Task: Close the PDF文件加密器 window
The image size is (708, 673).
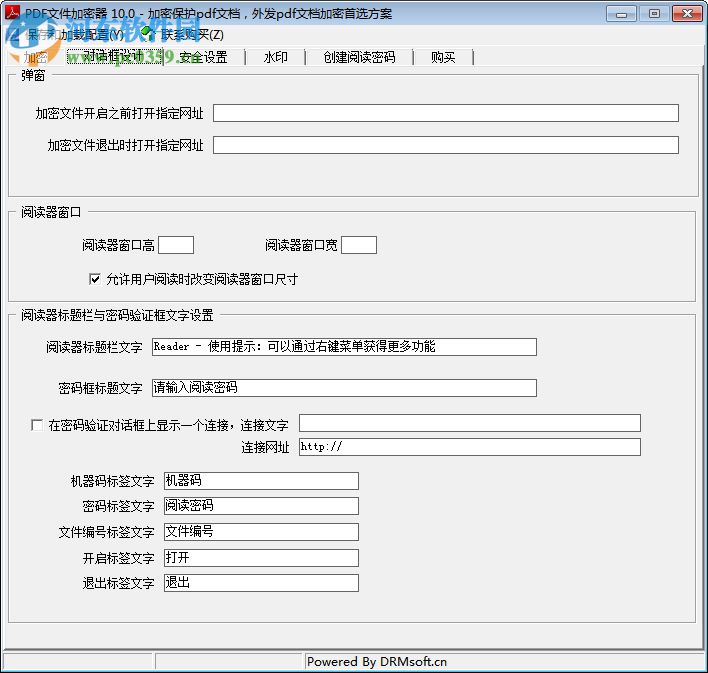Action: pos(687,14)
